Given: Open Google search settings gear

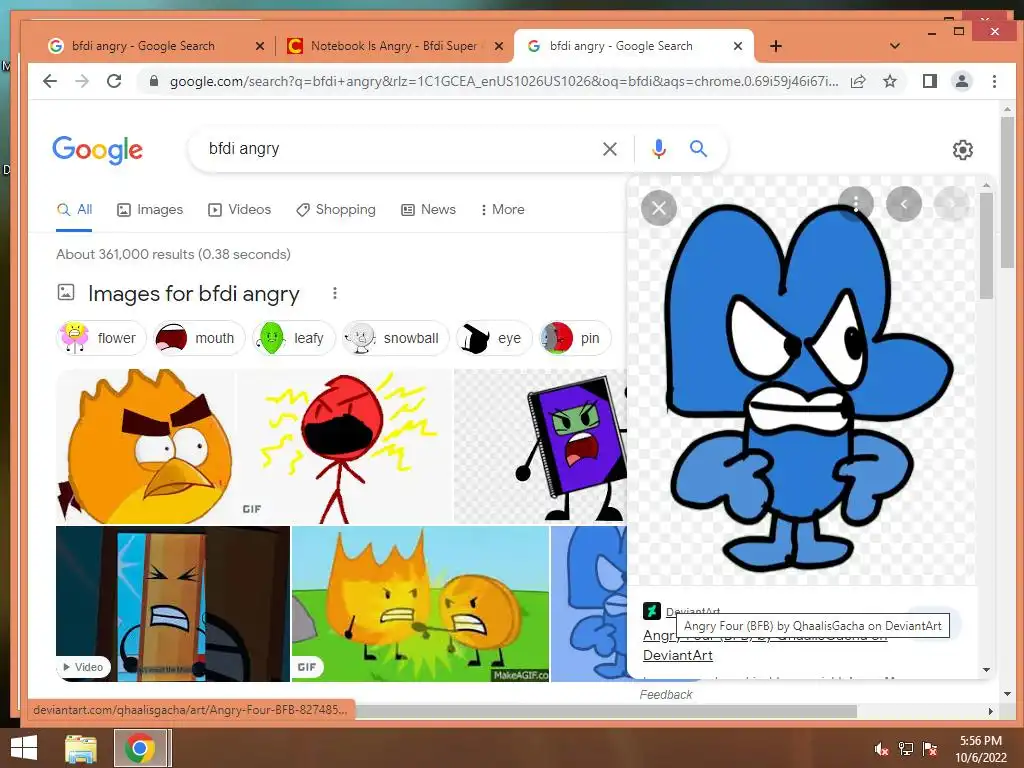Looking at the screenshot, I should [962, 150].
